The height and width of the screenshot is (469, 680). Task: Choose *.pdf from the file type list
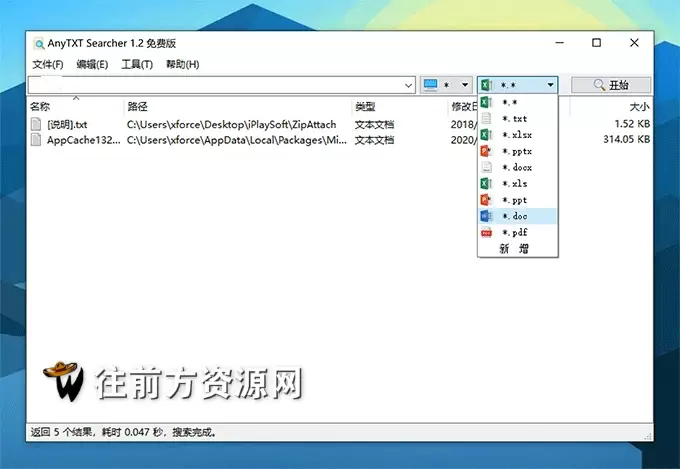click(x=517, y=233)
